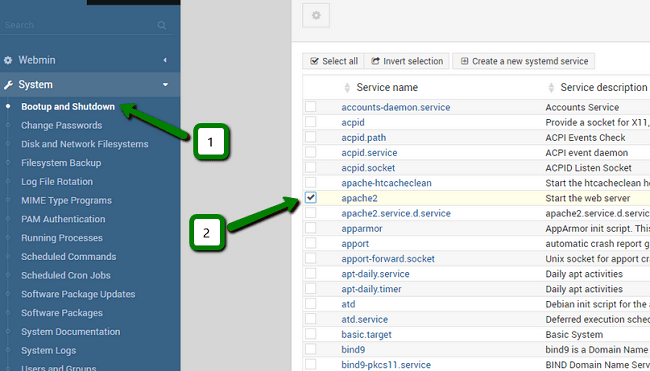Sort by Service description column arrows
The width and height of the screenshot is (650, 371).
(x=551, y=87)
